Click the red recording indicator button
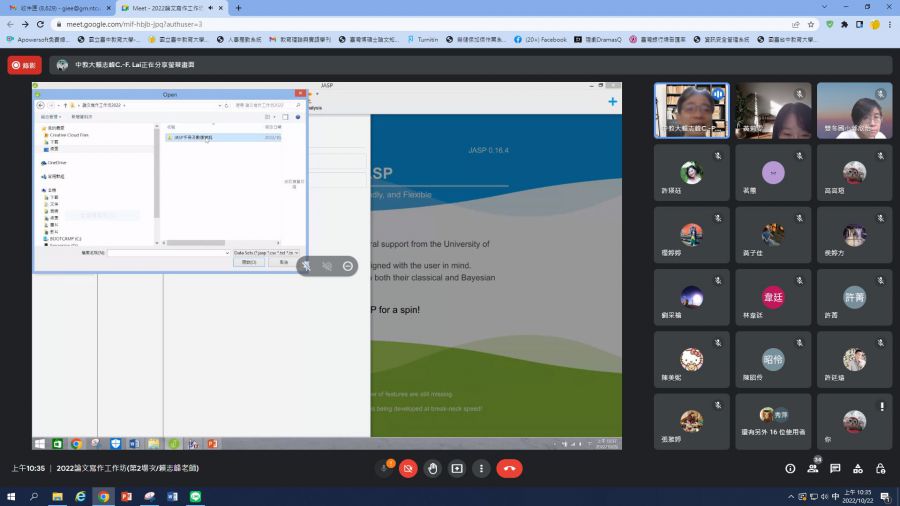The width and height of the screenshot is (900, 506). [x=25, y=65]
